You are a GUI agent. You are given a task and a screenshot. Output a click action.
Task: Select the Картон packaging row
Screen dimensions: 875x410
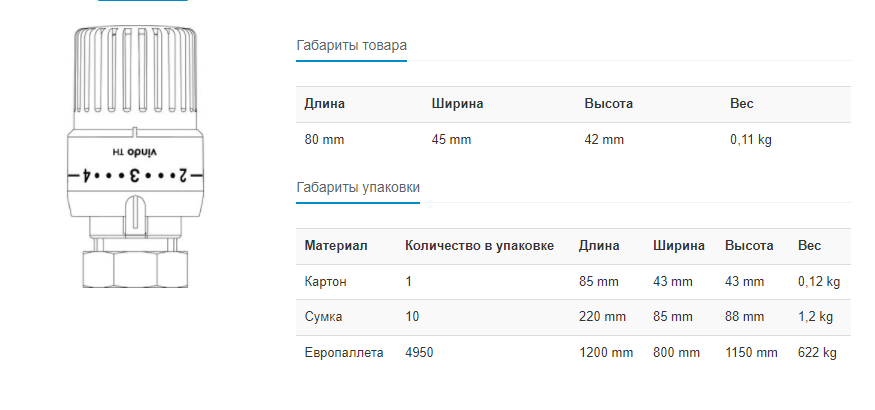point(573,282)
